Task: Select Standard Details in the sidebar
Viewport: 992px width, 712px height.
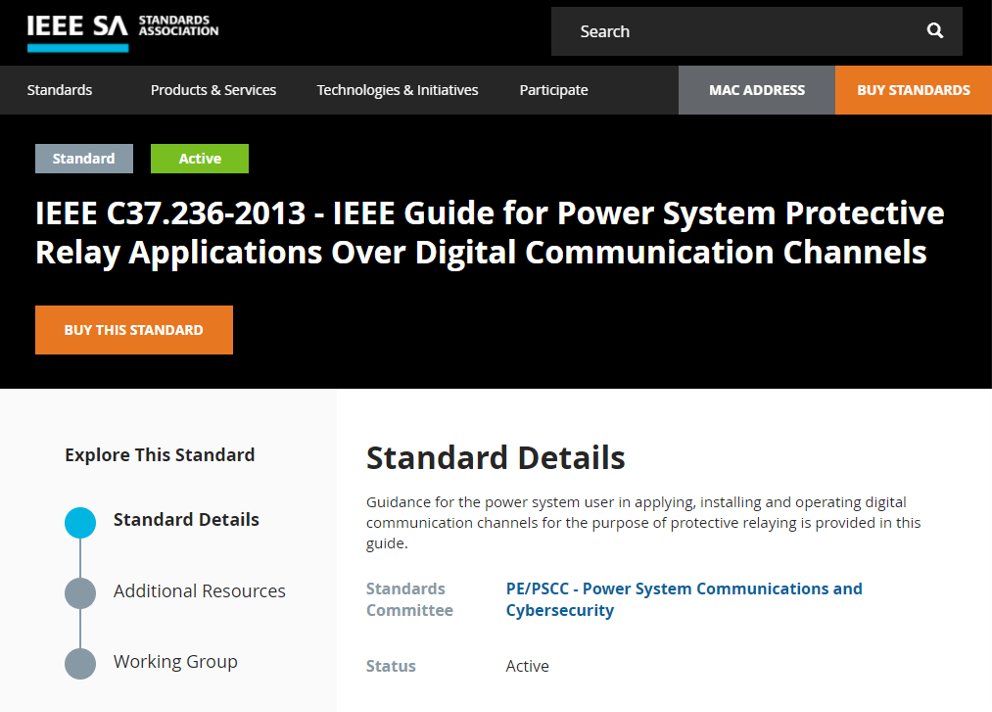Action: pos(186,520)
